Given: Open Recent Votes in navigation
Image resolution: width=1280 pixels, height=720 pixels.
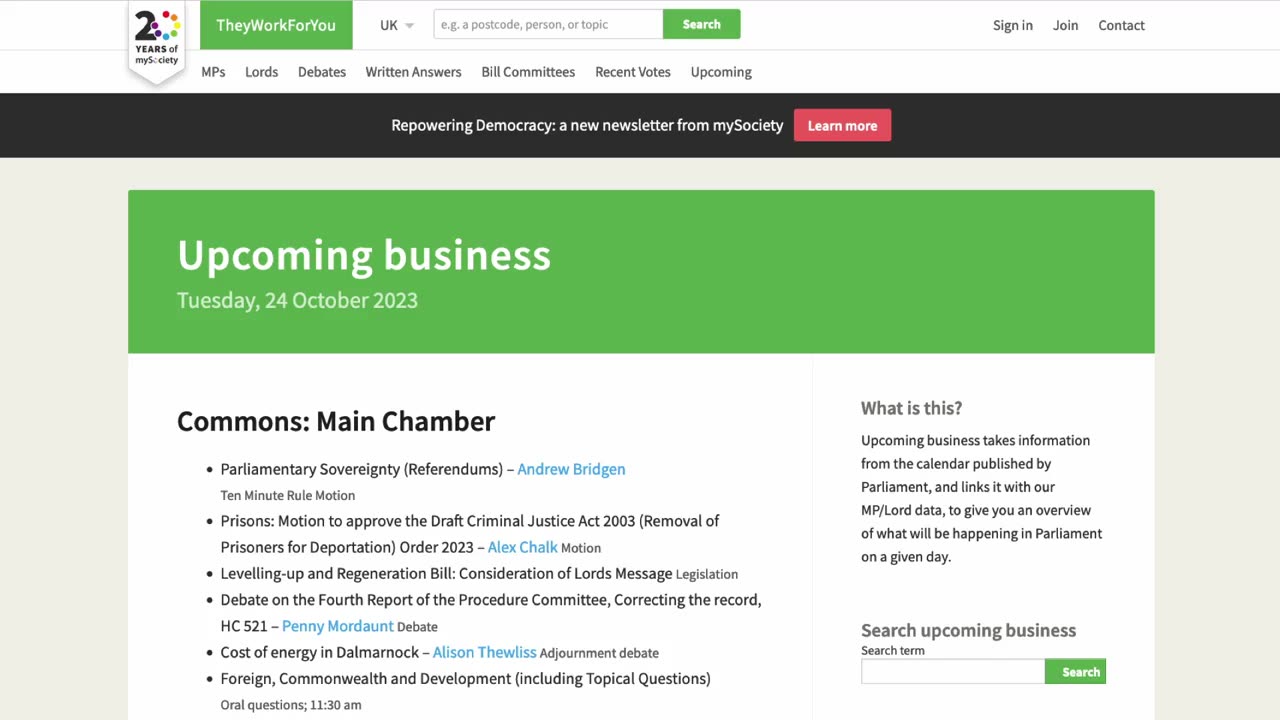Looking at the screenshot, I should coord(633,72).
